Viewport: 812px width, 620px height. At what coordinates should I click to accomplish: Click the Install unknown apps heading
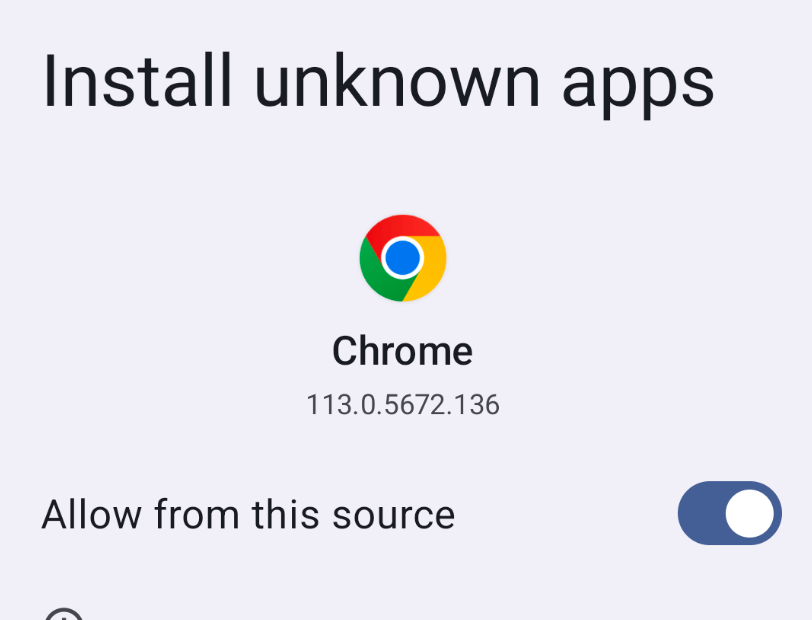pos(377,80)
